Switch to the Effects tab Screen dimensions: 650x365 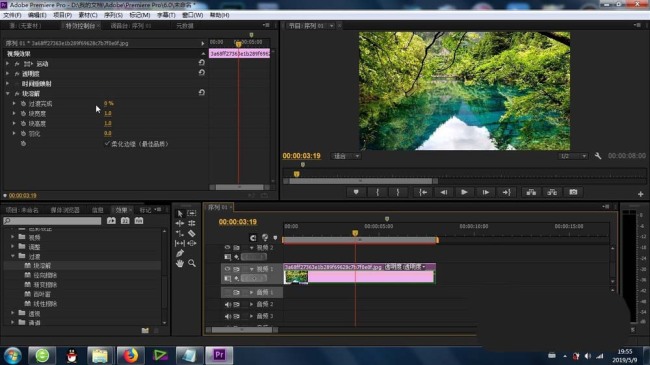pos(121,210)
